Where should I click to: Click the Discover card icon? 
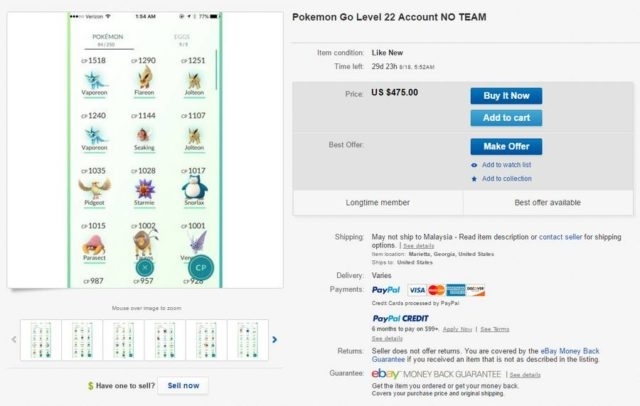(x=475, y=290)
